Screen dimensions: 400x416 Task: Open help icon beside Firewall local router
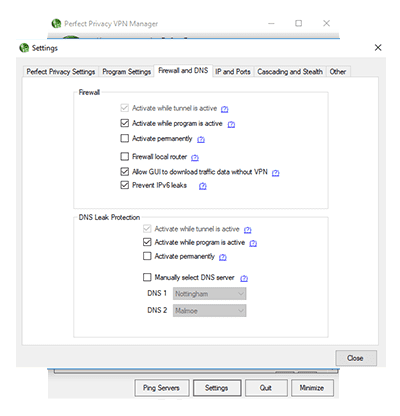(x=195, y=157)
